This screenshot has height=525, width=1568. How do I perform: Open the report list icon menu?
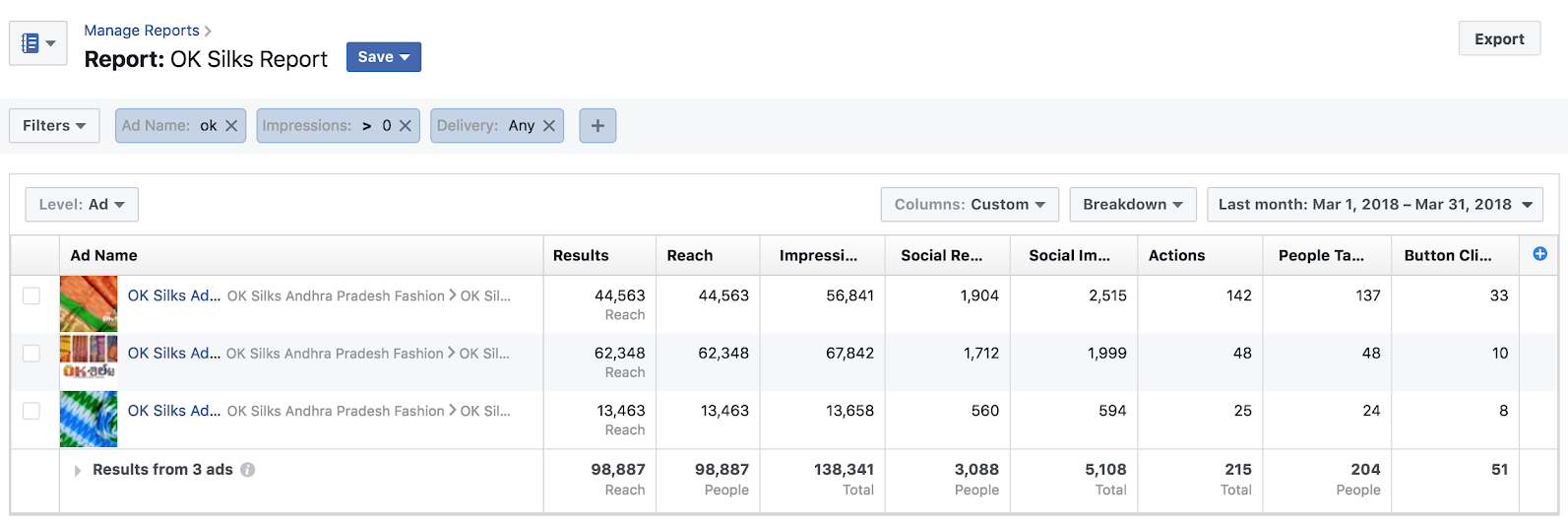[37, 43]
